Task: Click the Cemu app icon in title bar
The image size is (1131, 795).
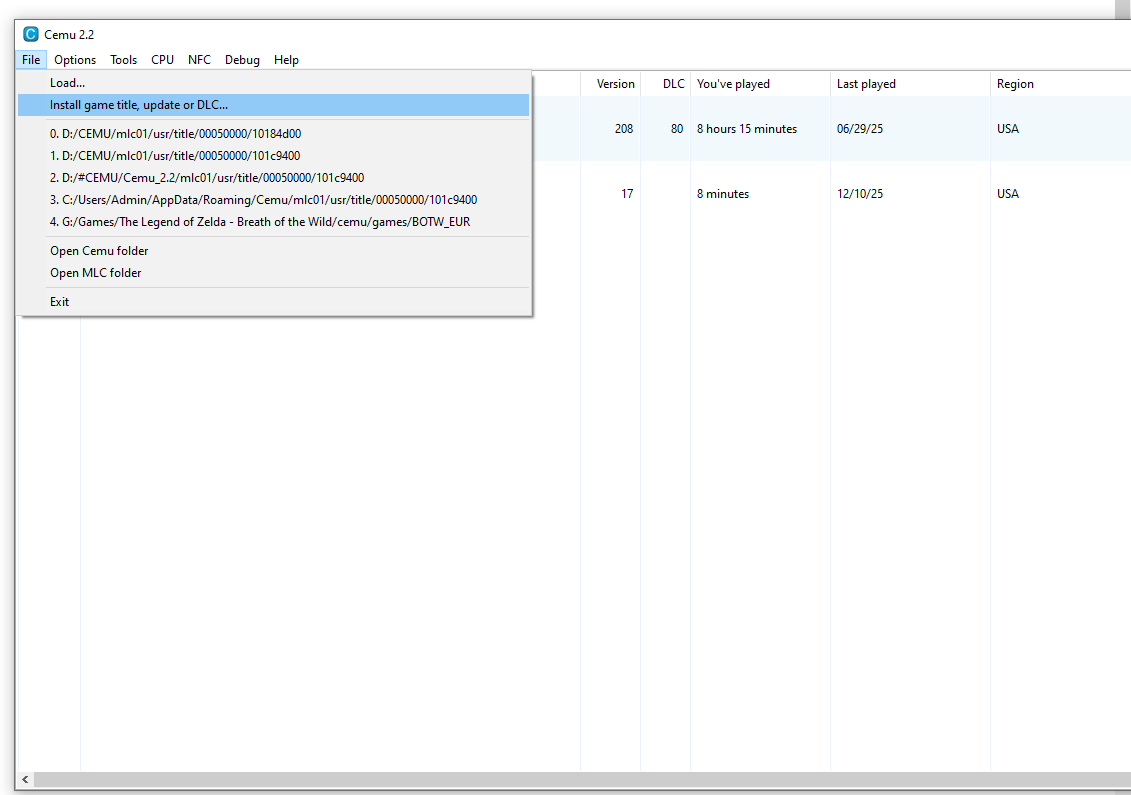Action: [x=30, y=34]
